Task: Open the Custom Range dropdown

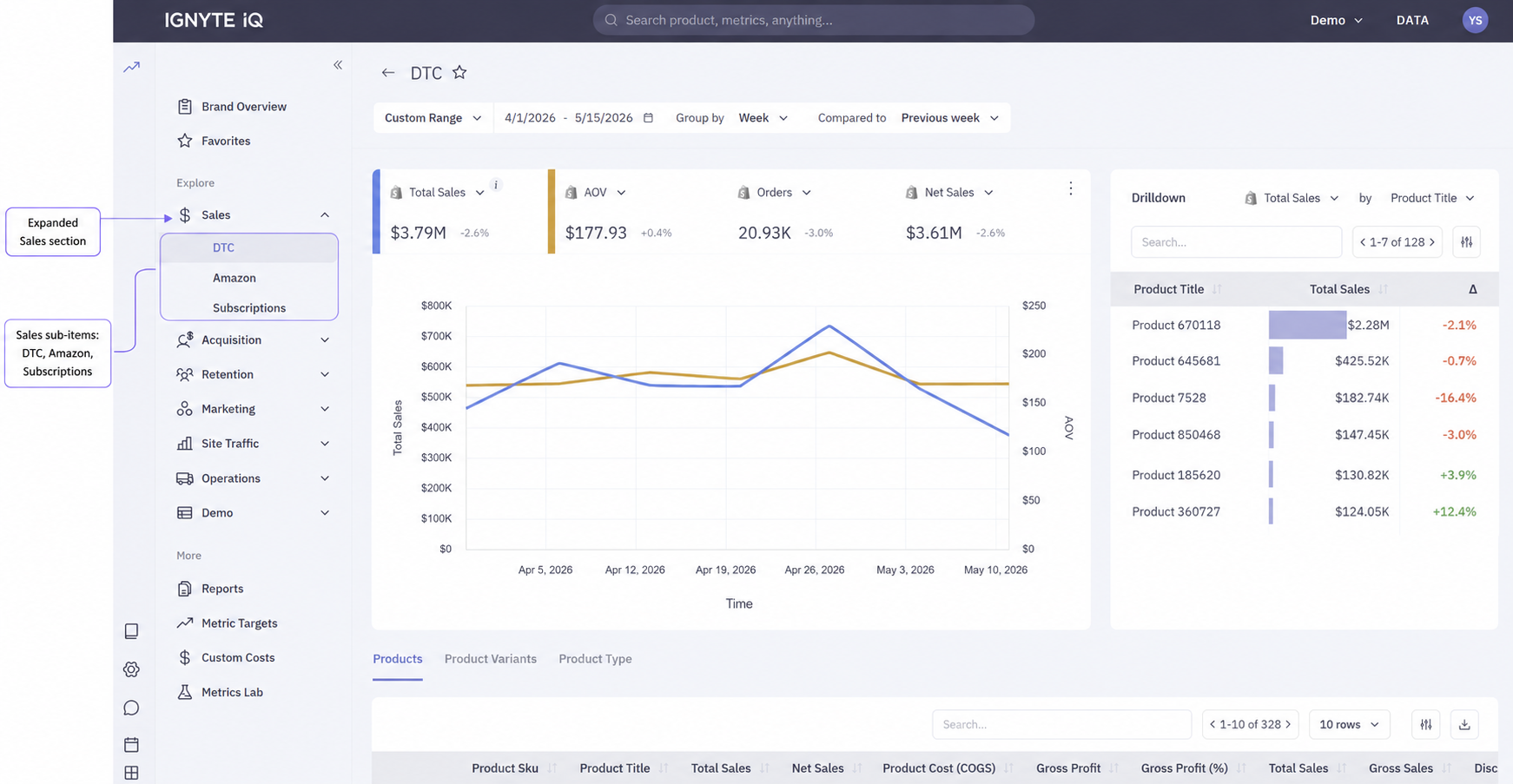Action: [433, 118]
